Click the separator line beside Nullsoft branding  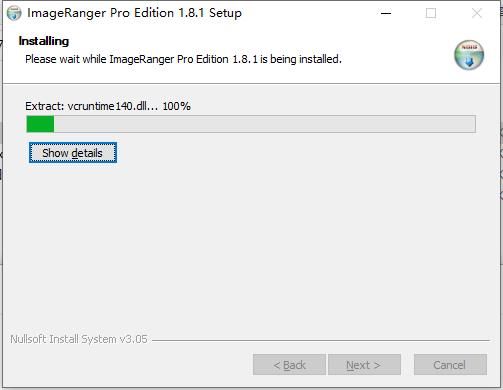[x=321, y=341]
